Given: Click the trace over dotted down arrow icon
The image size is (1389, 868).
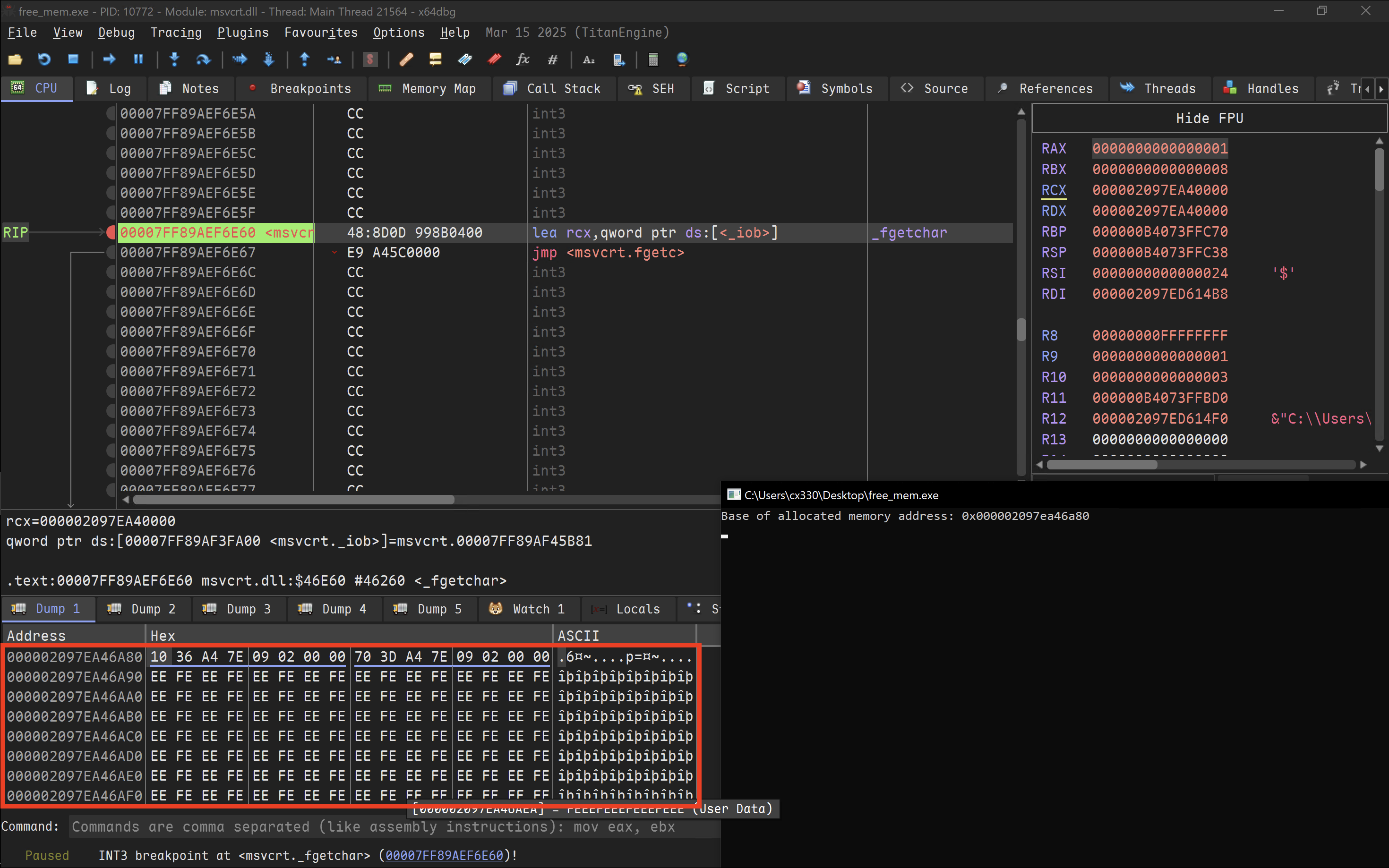Looking at the screenshot, I should pyautogui.click(x=269, y=59).
